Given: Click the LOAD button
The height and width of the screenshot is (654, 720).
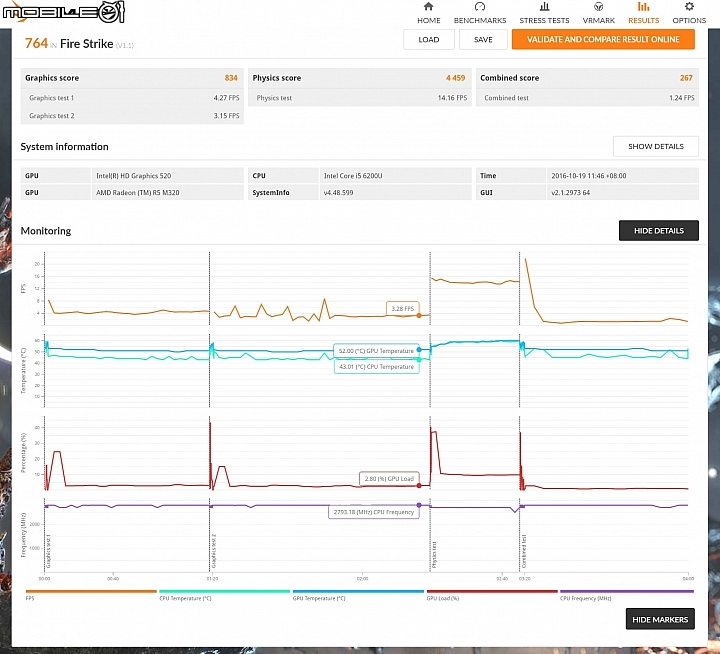Looking at the screenshot, I should [428, 39].
